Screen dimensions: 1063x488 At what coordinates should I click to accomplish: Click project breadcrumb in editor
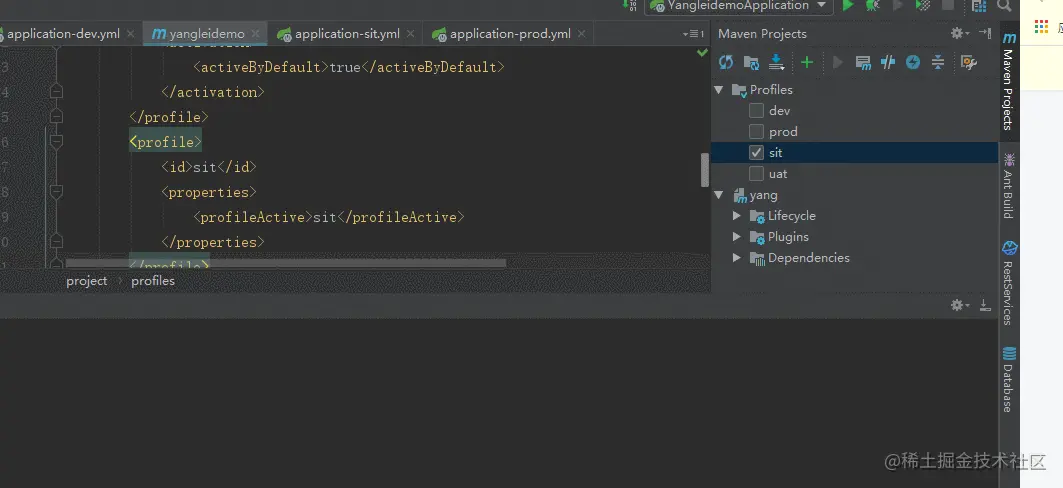tap(87, 281)
